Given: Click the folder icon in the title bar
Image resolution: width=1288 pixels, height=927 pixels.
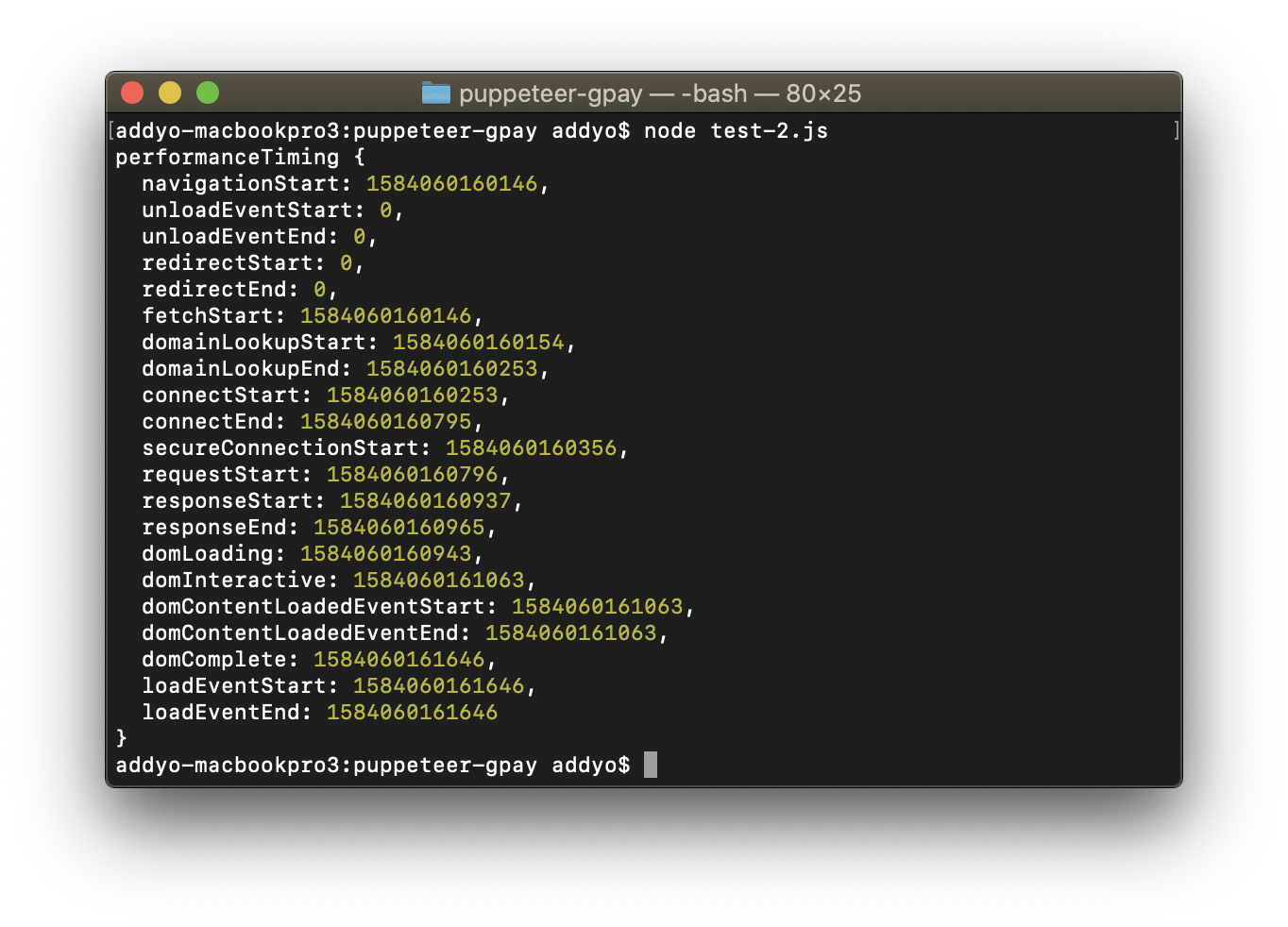Looking at the screenshot, I should click(x=435, y=93).
